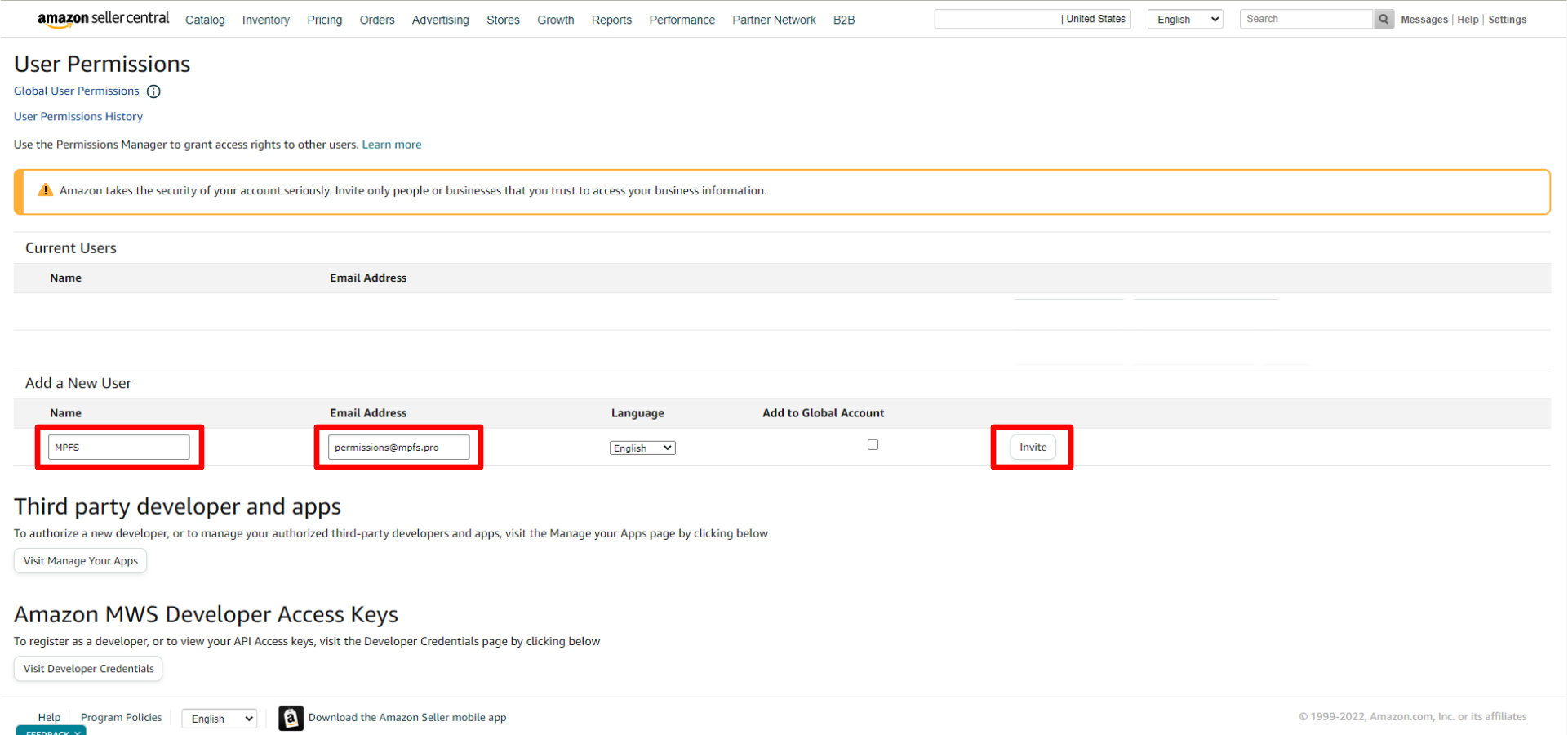Tick the Add to Global Account checkbox

click(873, 445)
